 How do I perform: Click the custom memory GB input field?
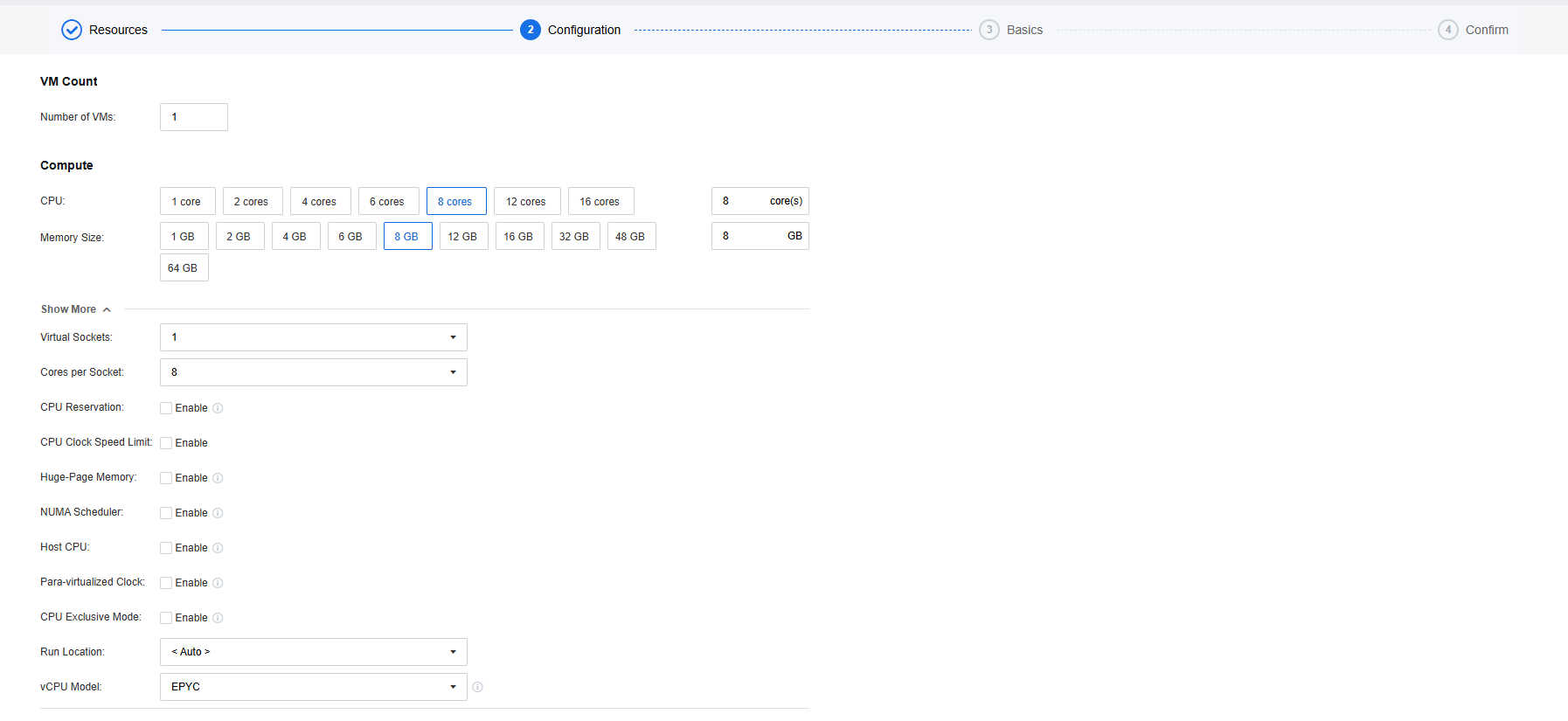pos(760,236)
